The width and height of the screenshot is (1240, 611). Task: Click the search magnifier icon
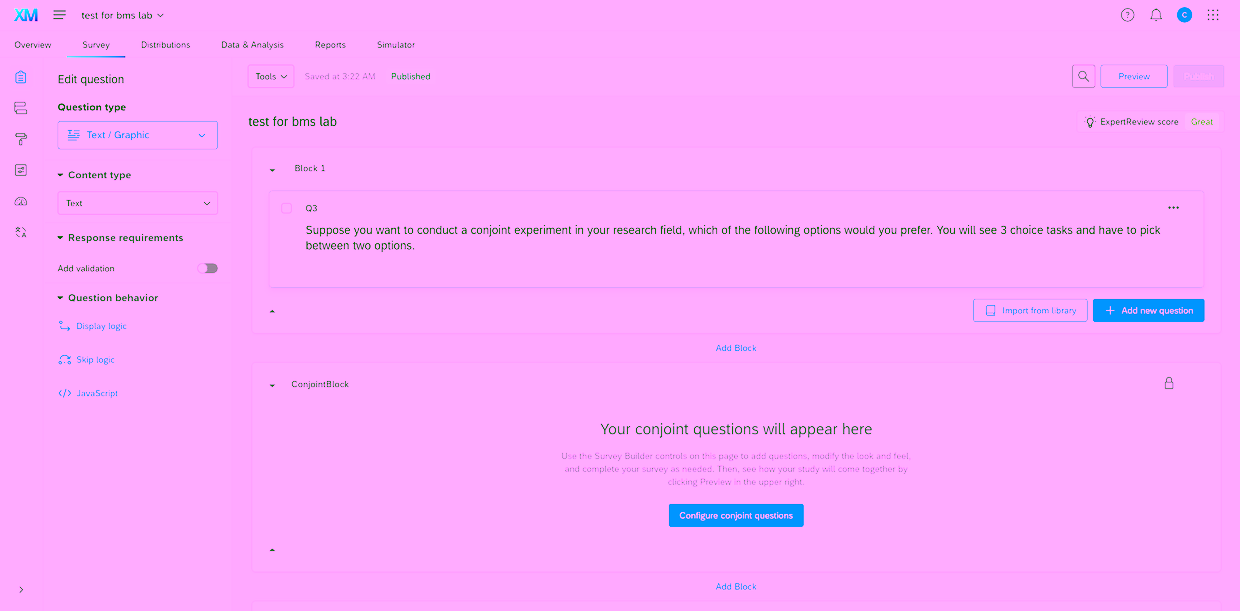pyautogui.click(x=1082, y=76)
